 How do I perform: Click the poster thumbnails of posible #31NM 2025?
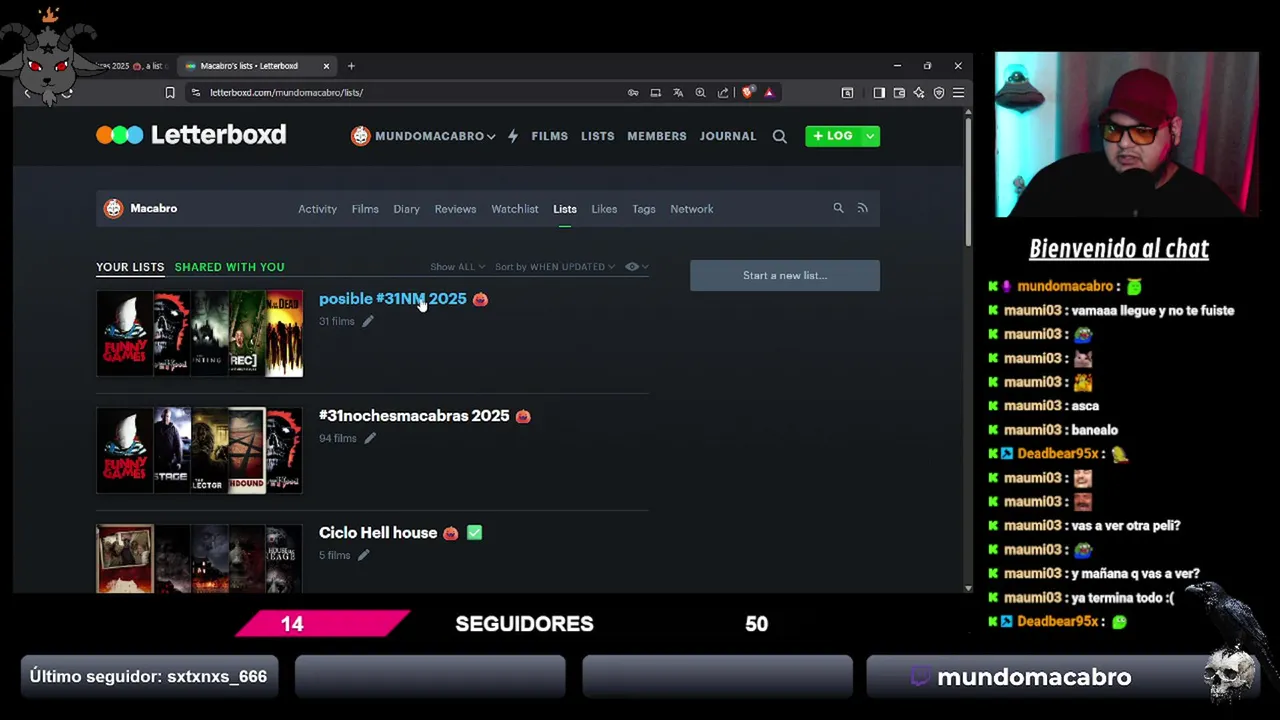pos(199,333)
